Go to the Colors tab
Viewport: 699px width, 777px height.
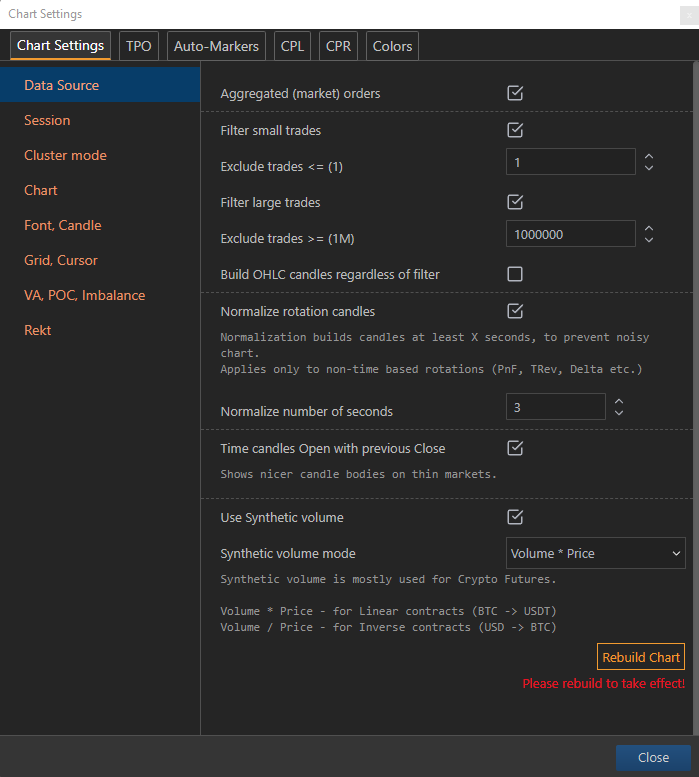pos(392,46)
